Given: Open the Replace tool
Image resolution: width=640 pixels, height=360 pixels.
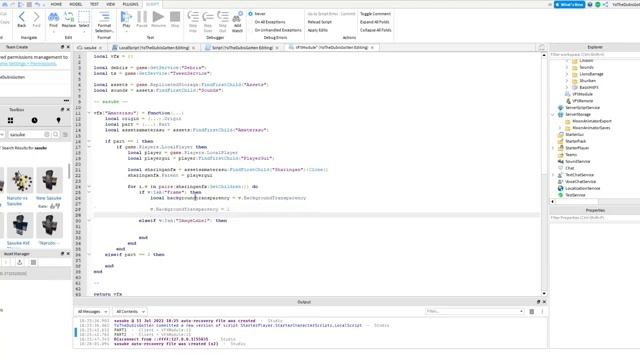Looking at the screenshot, I should 69,20.
